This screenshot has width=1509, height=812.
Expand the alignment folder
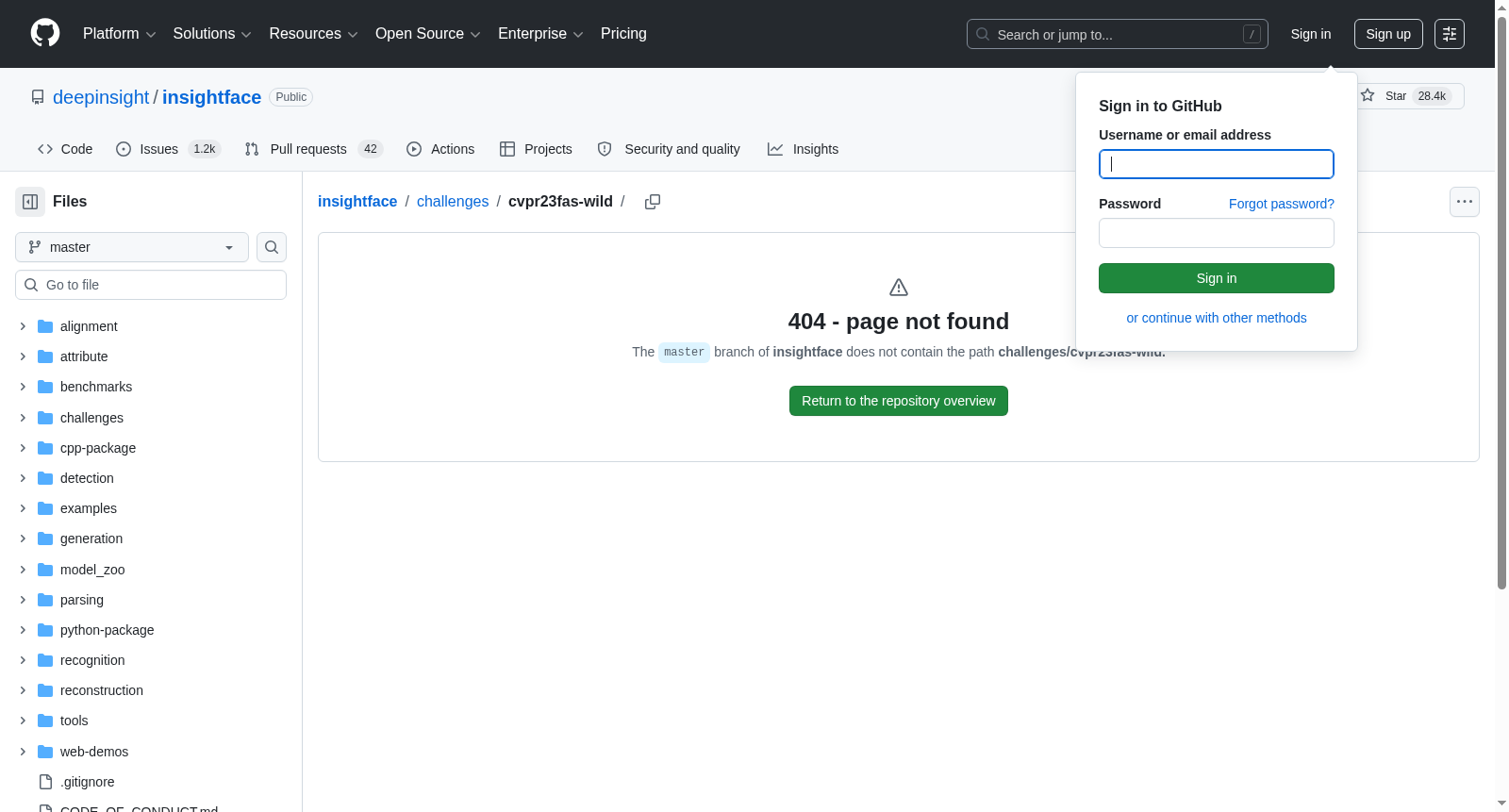23,326
